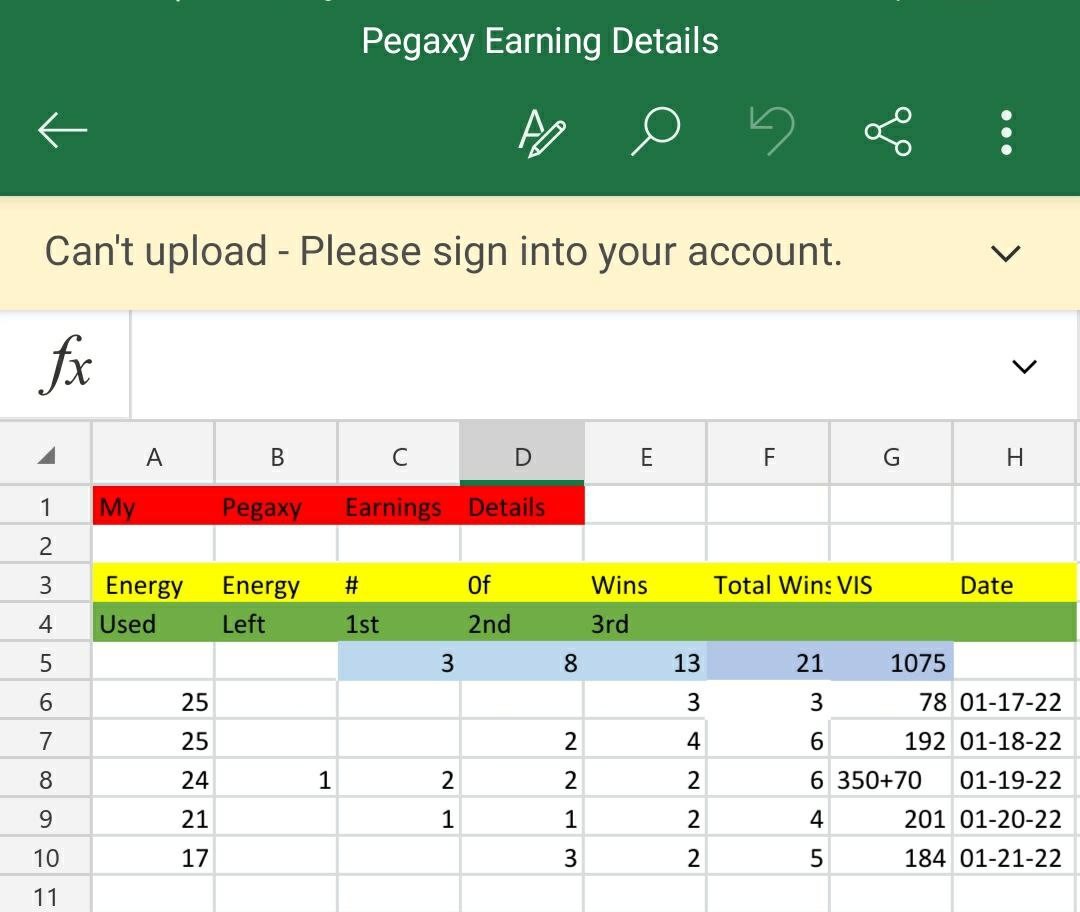The width and height of the screenshot is (1080, 912).
Task: Expand the can't upload notification
Action: (1005, 253)
